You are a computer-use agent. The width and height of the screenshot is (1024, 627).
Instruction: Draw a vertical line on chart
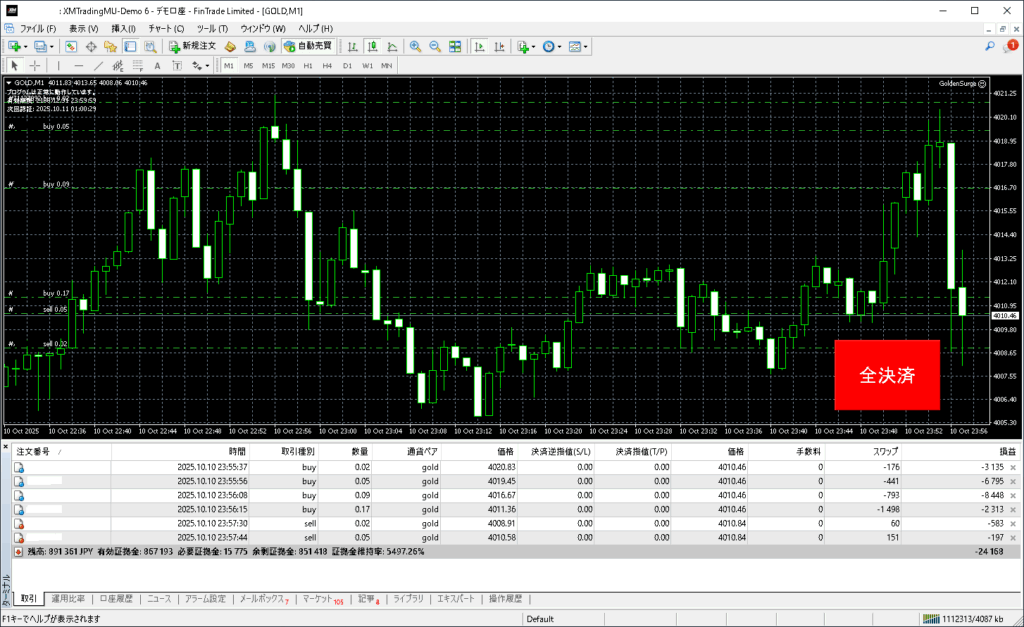point(58,65)
